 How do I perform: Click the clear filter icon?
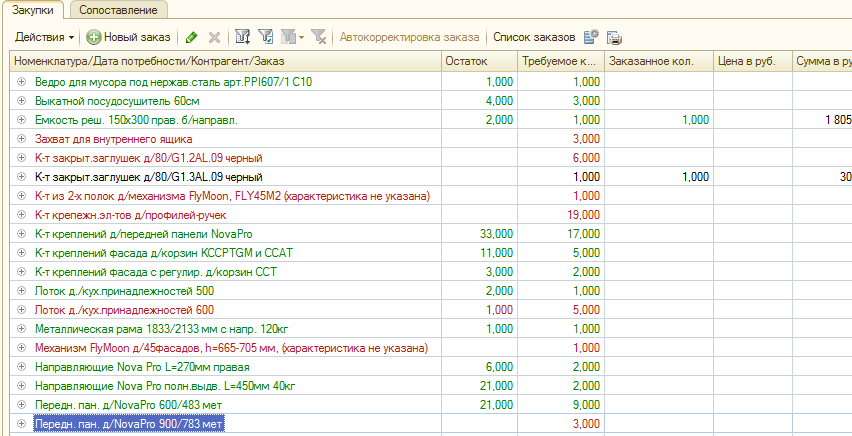click(318, 38)
